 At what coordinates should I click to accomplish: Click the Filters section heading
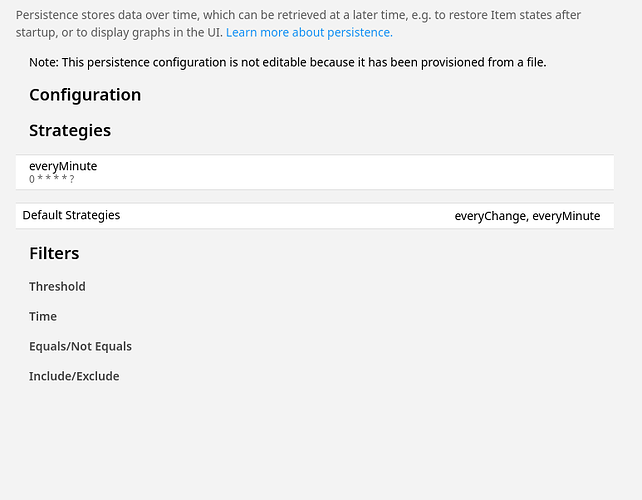pyautogui.click(x=54, y=253)
